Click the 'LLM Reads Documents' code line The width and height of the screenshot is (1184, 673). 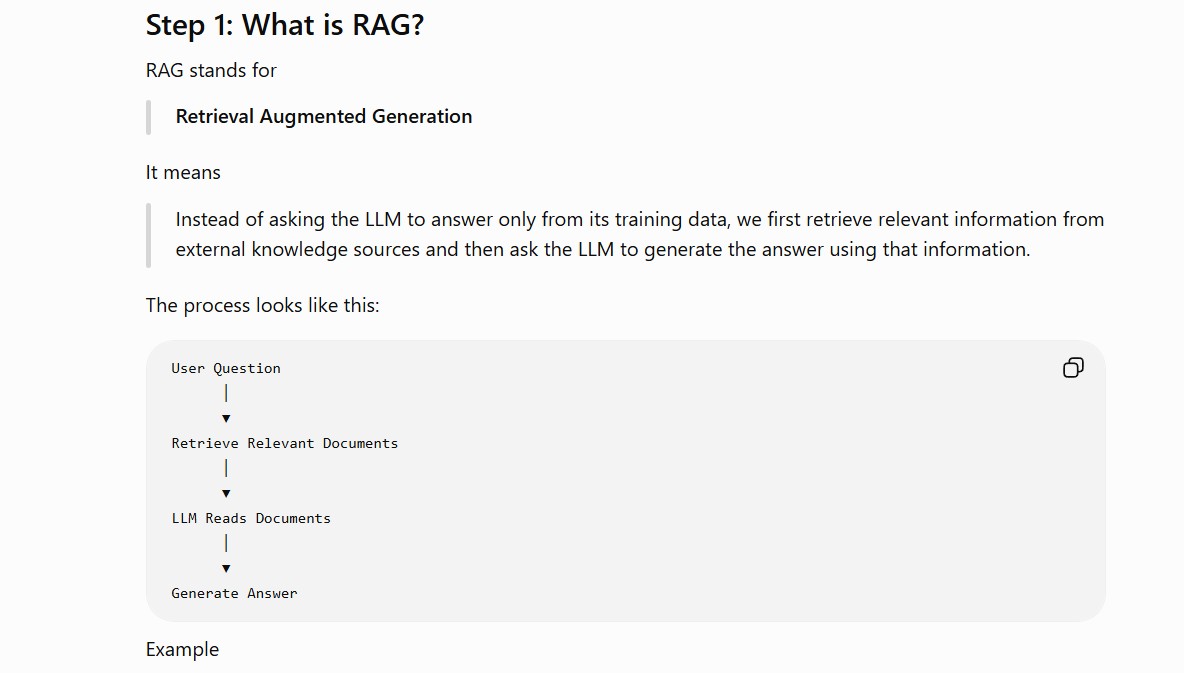[251, 518]
